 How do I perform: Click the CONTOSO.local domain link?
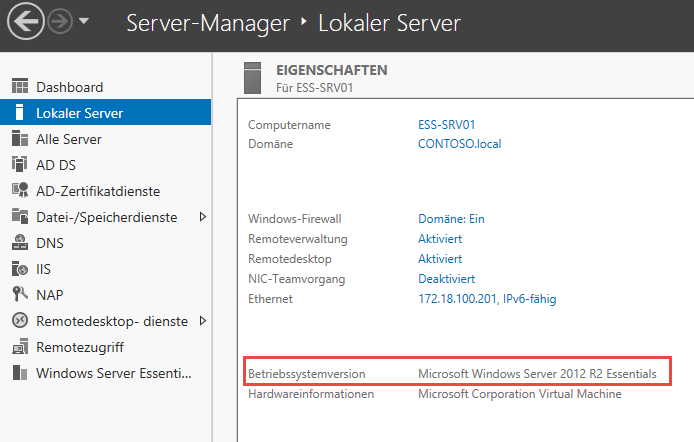click(459, 144)
